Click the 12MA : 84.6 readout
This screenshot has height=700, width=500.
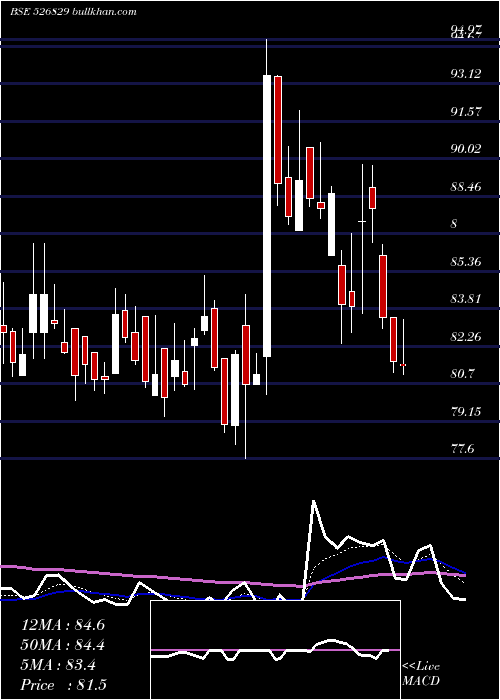63,625
